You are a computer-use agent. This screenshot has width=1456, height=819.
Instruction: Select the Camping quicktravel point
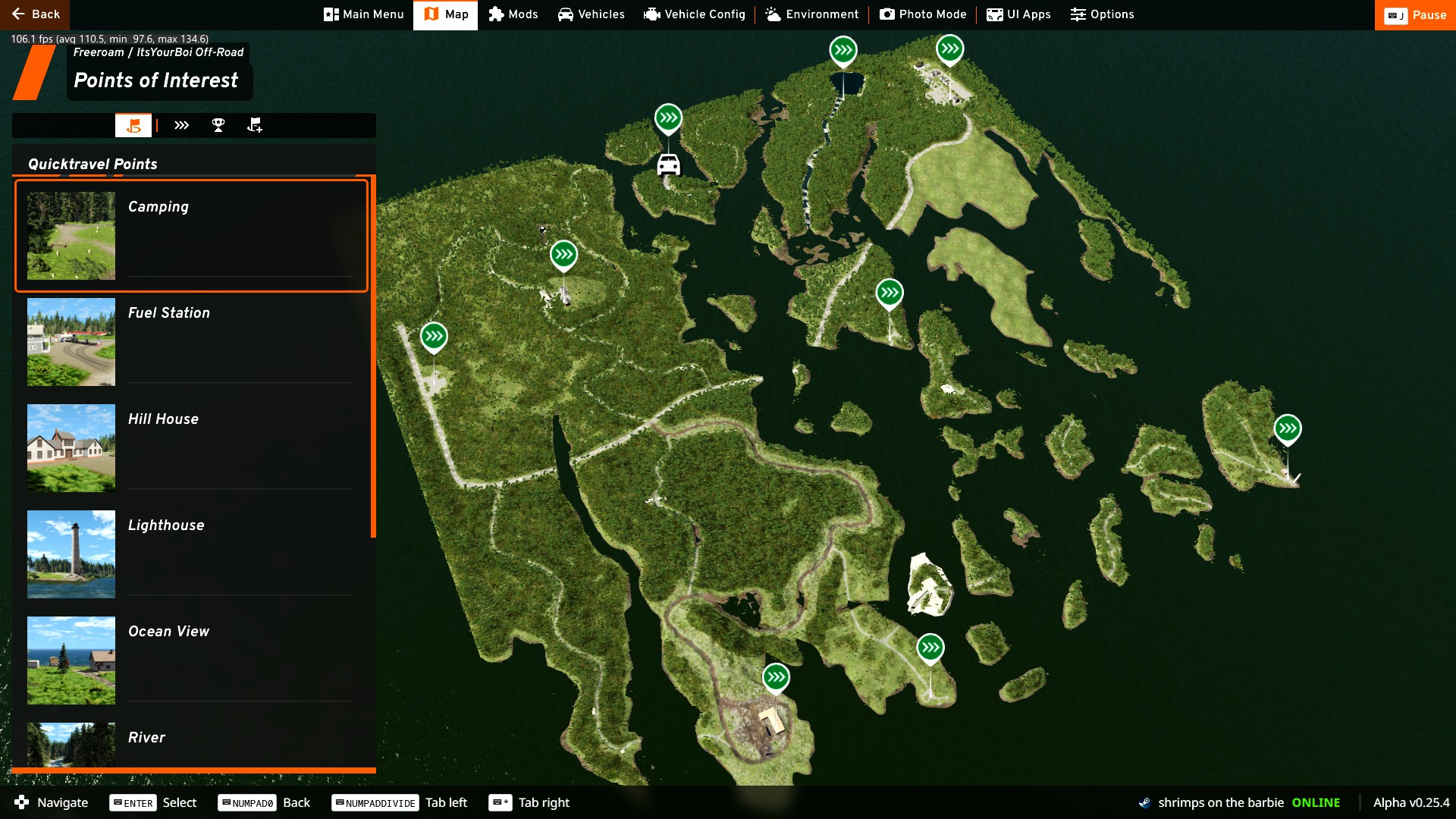pyautogui.click(x=191, y=236)
